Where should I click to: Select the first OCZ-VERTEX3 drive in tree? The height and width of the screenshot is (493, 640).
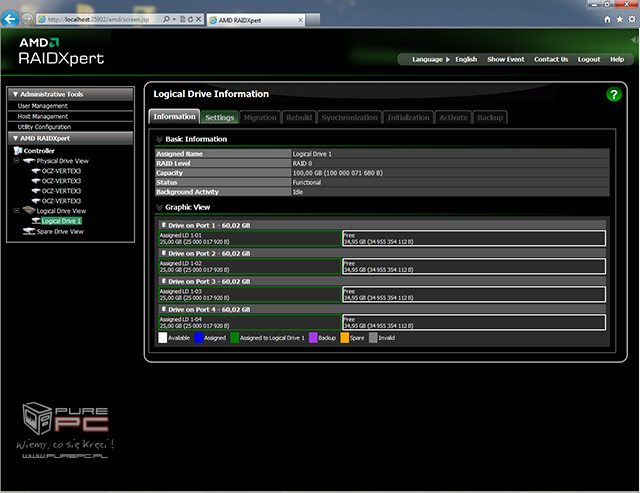click(x=61, y=171)
